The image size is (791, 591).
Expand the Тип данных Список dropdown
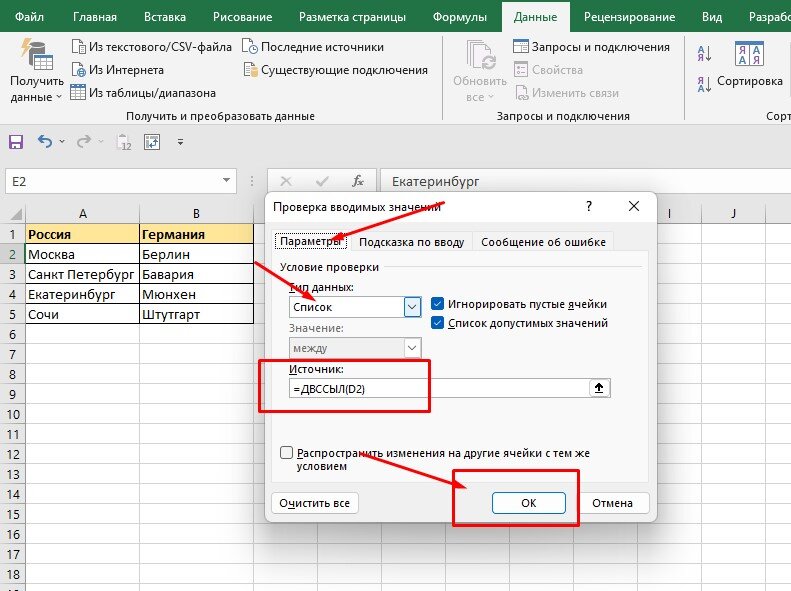(x=412, y=307)
